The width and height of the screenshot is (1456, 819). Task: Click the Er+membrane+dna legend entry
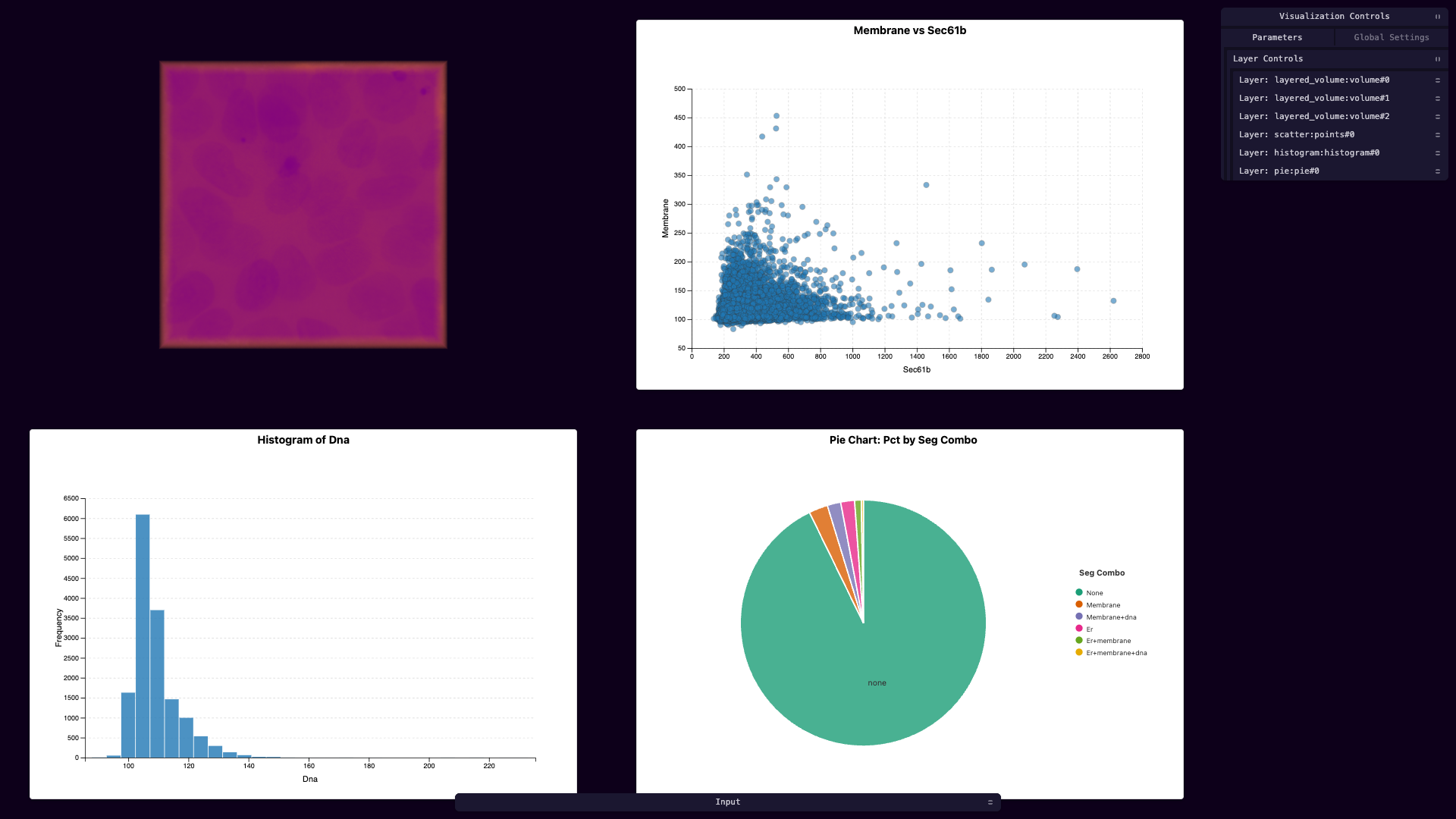1111,653
